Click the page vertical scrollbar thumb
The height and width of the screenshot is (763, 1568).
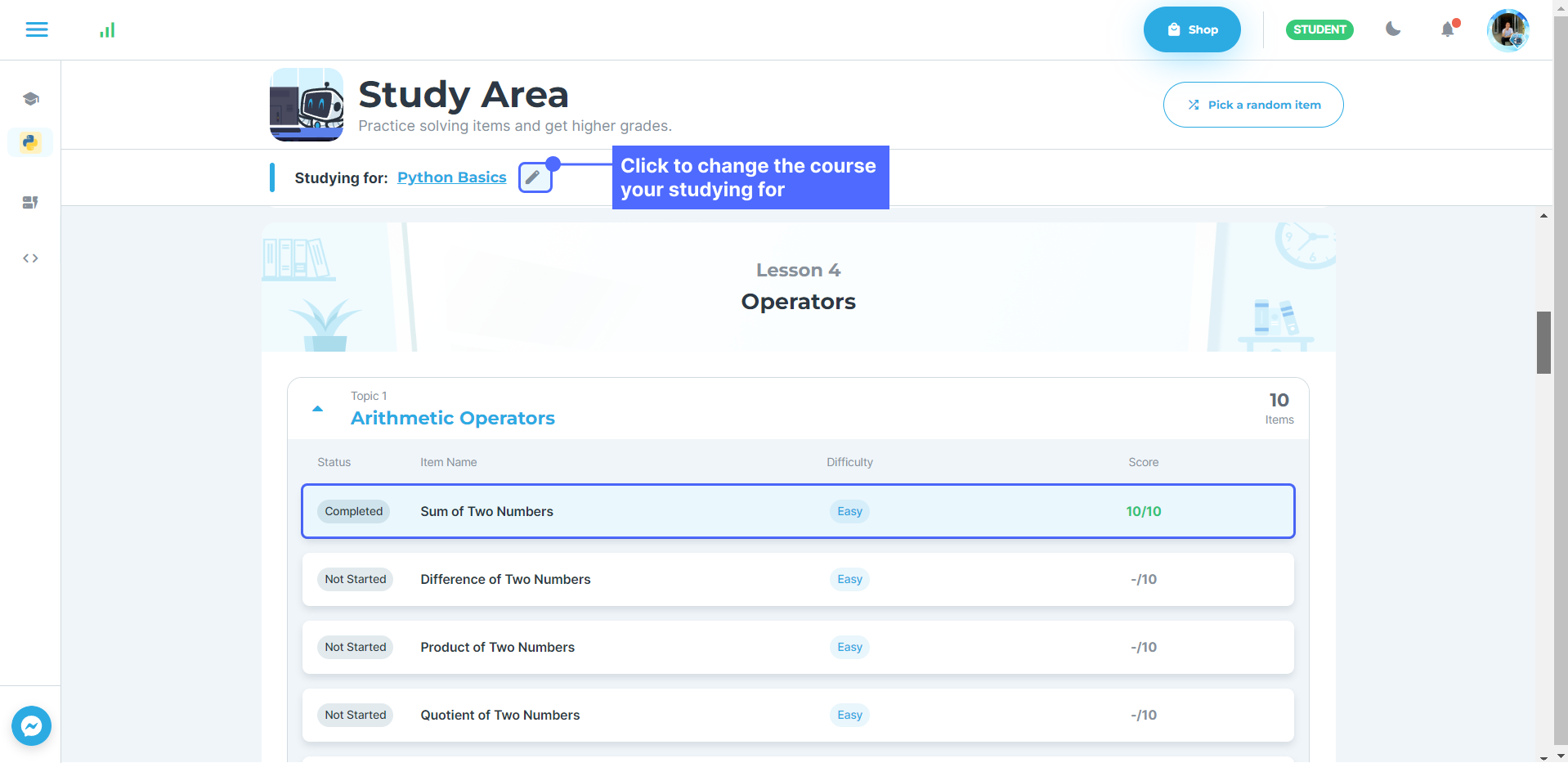click(x=1543, y=342)
